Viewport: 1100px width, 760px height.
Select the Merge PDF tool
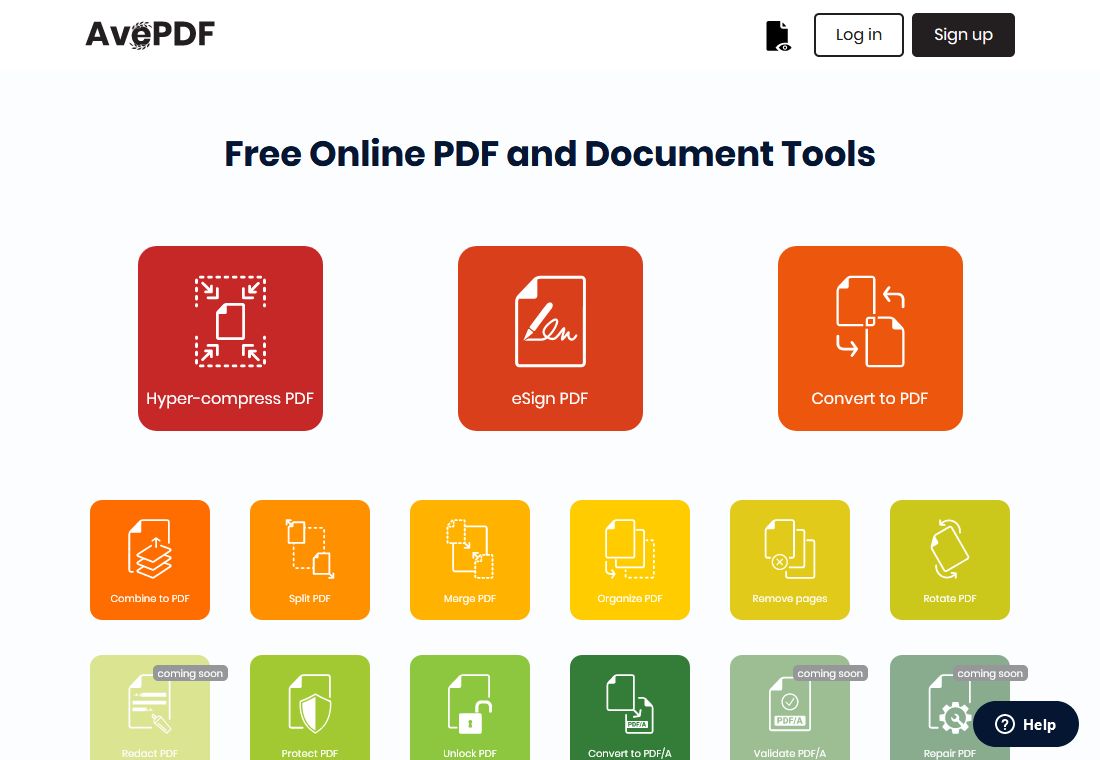tap(470, 560)
